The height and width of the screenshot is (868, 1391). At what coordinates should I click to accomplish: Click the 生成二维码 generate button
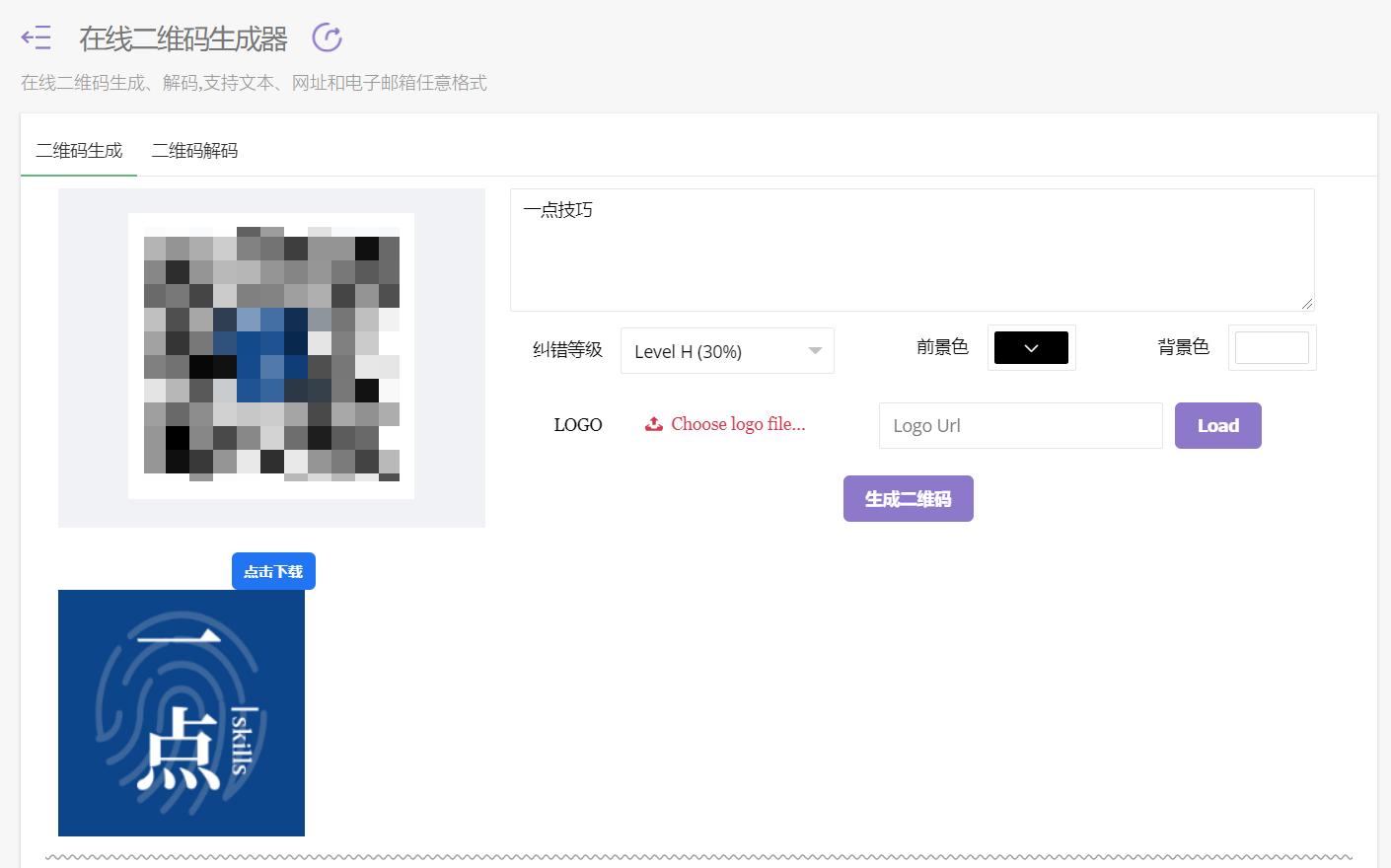tap(908, 498)
